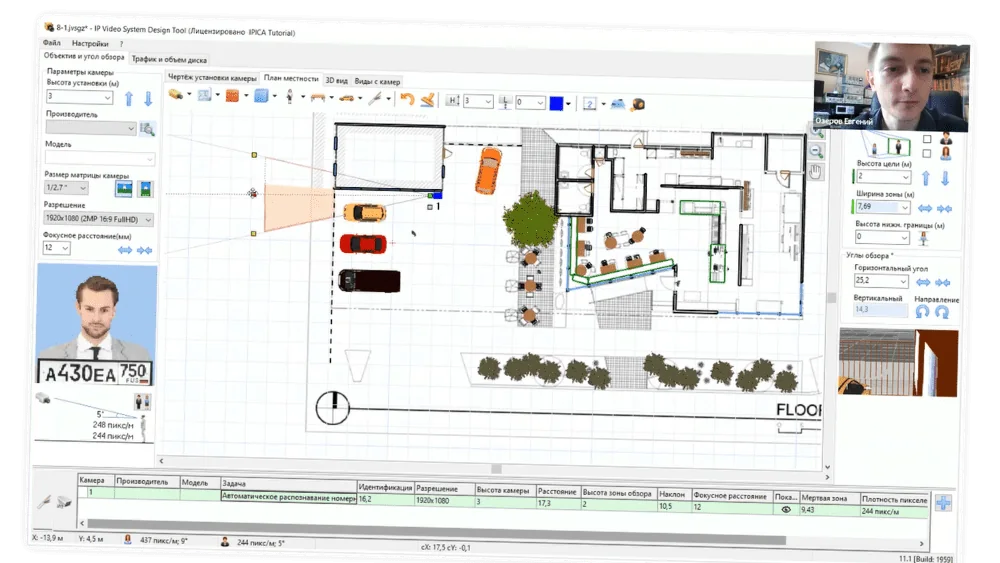This screenshot has height=563, width=1000.
Task: Expand the Фокусное расстояние 12 dropdown
Action: point(56,248)
